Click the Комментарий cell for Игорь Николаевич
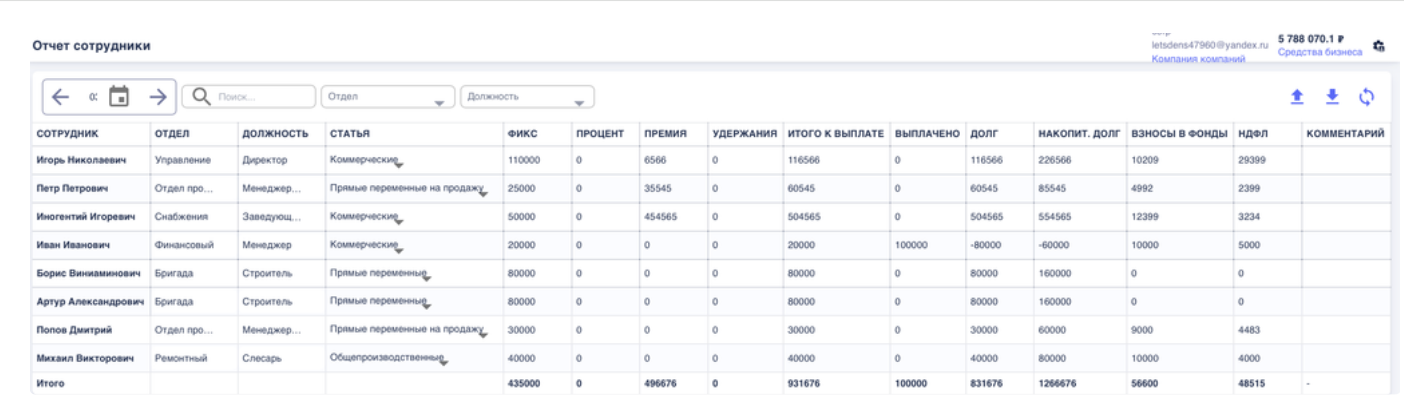Image resolution: width=1404 pixels, height=410 pixels. [x=1345, y=160]
